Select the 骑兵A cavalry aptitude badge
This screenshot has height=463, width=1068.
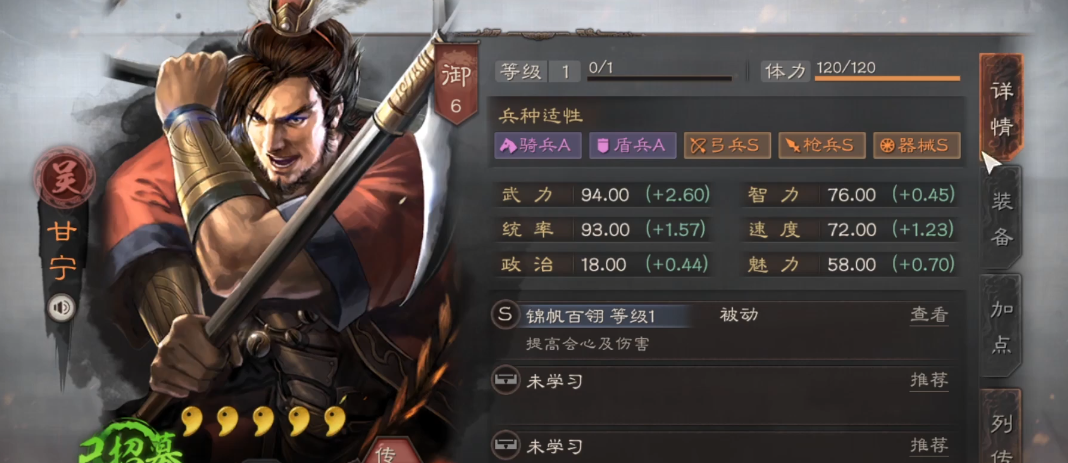pyautogui.click(x=537, y=146)
